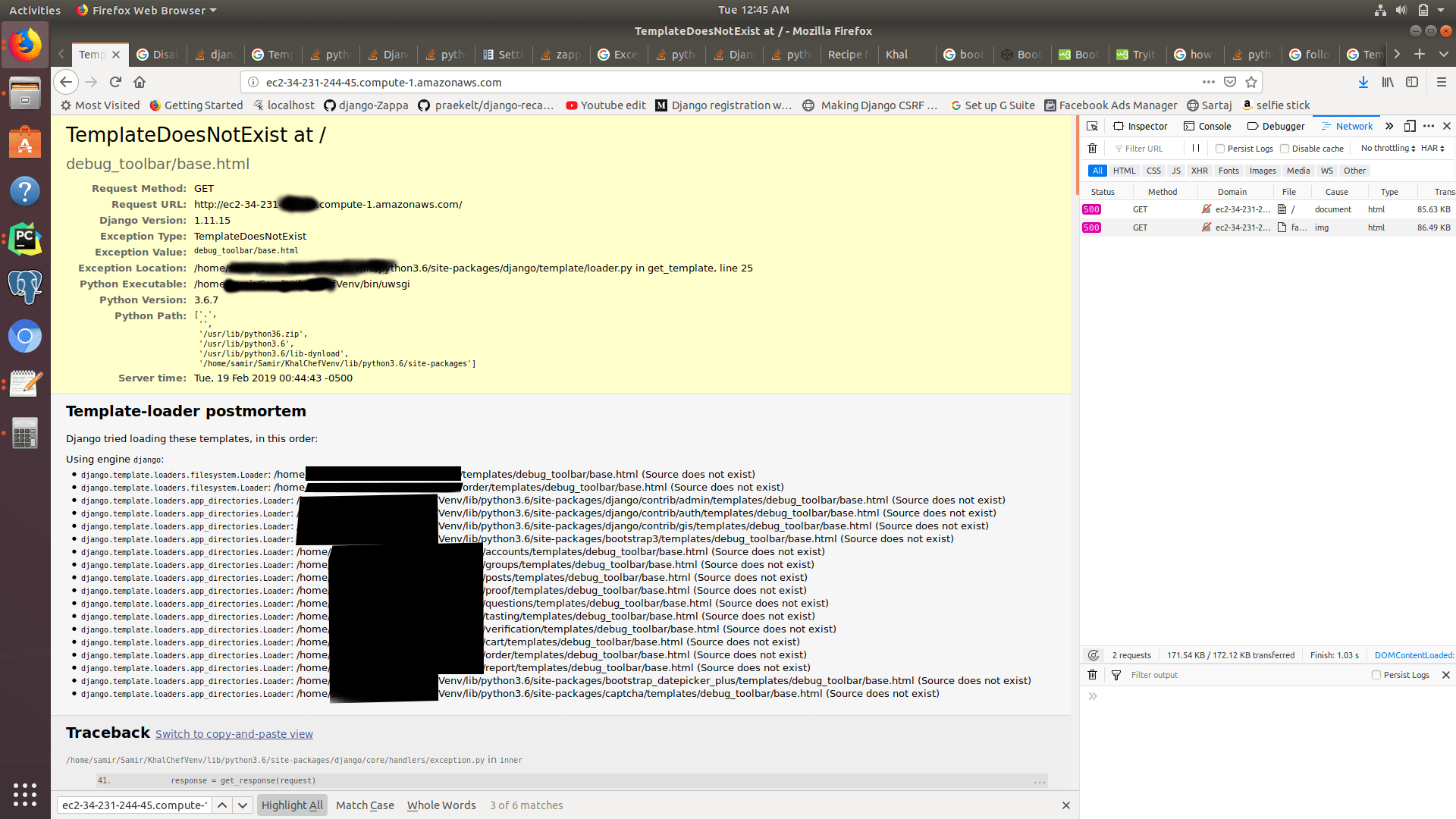Screen dimensions: 1456x819
Task: Enable the Disable cache checkbox
Action: click(x=1283, y=148)
